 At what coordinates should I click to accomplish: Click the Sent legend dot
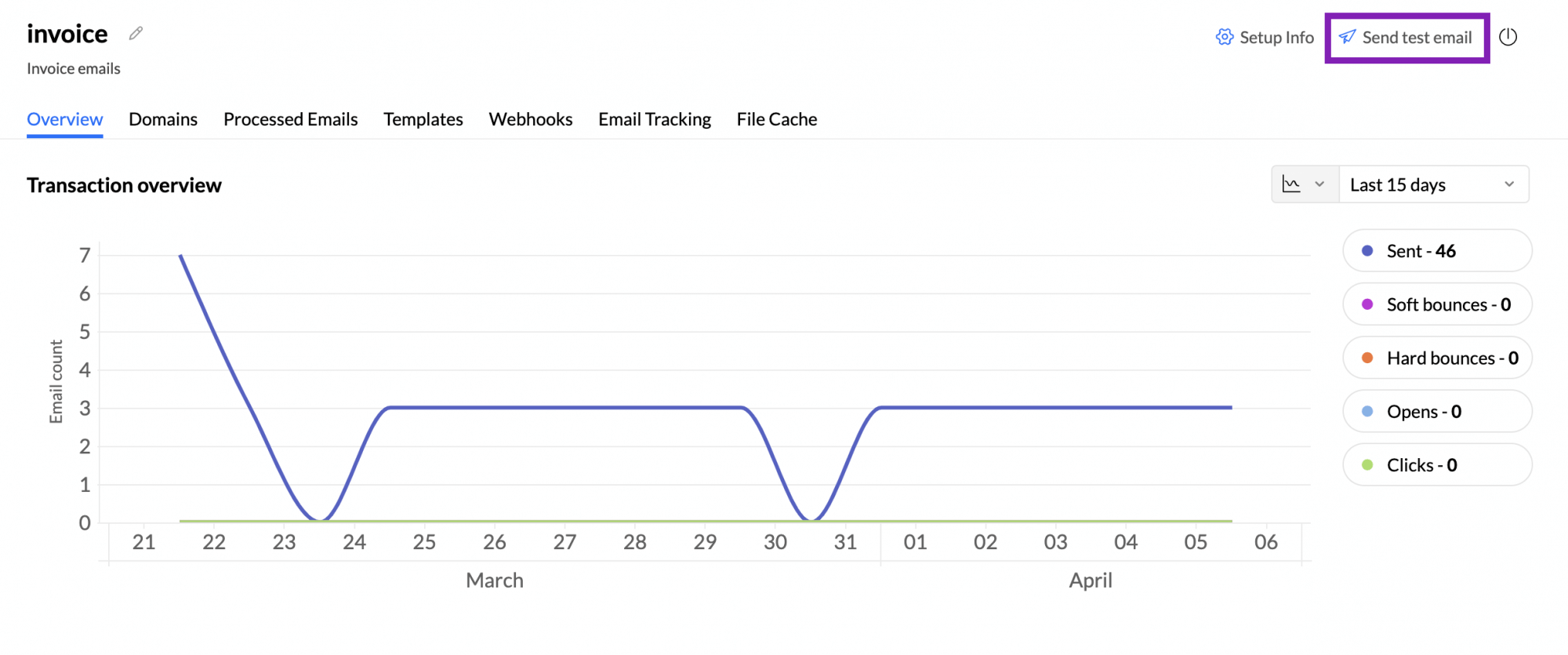(x=1367, y=250)
